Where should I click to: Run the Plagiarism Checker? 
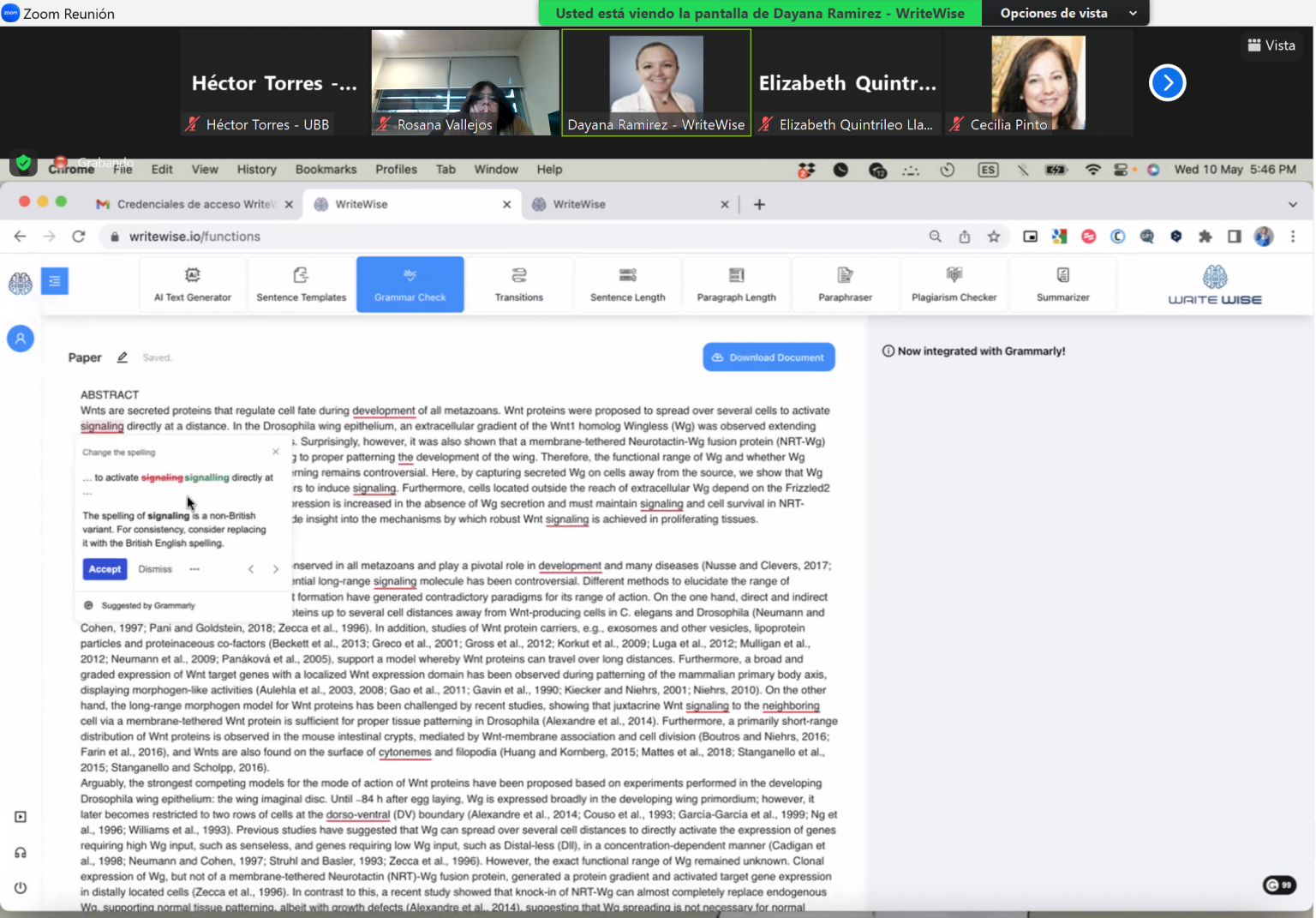coord(954,284)
